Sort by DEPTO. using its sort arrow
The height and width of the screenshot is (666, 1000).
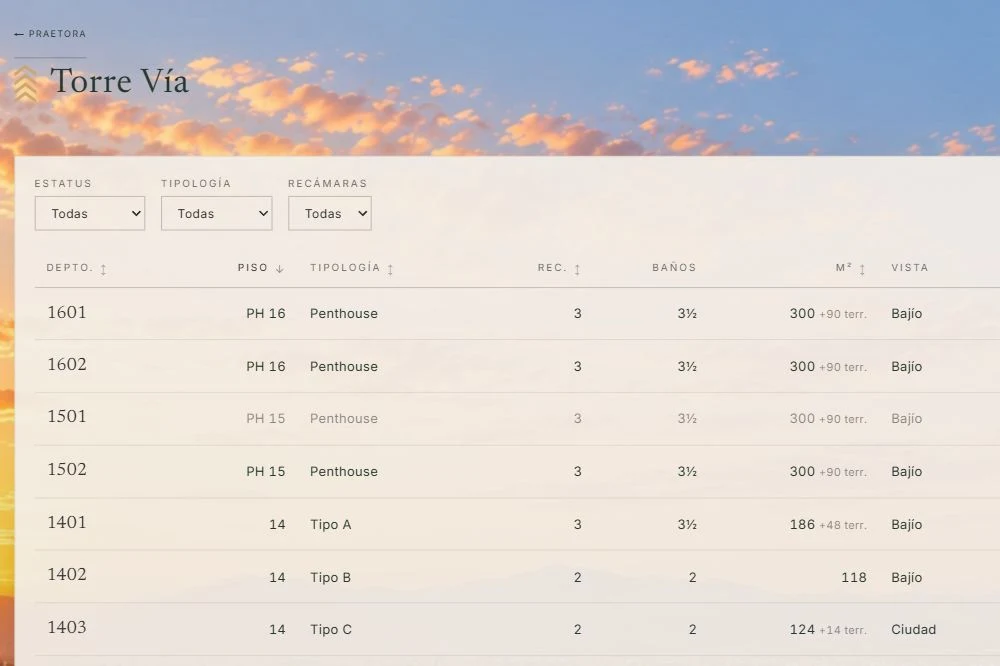point(103,269)
